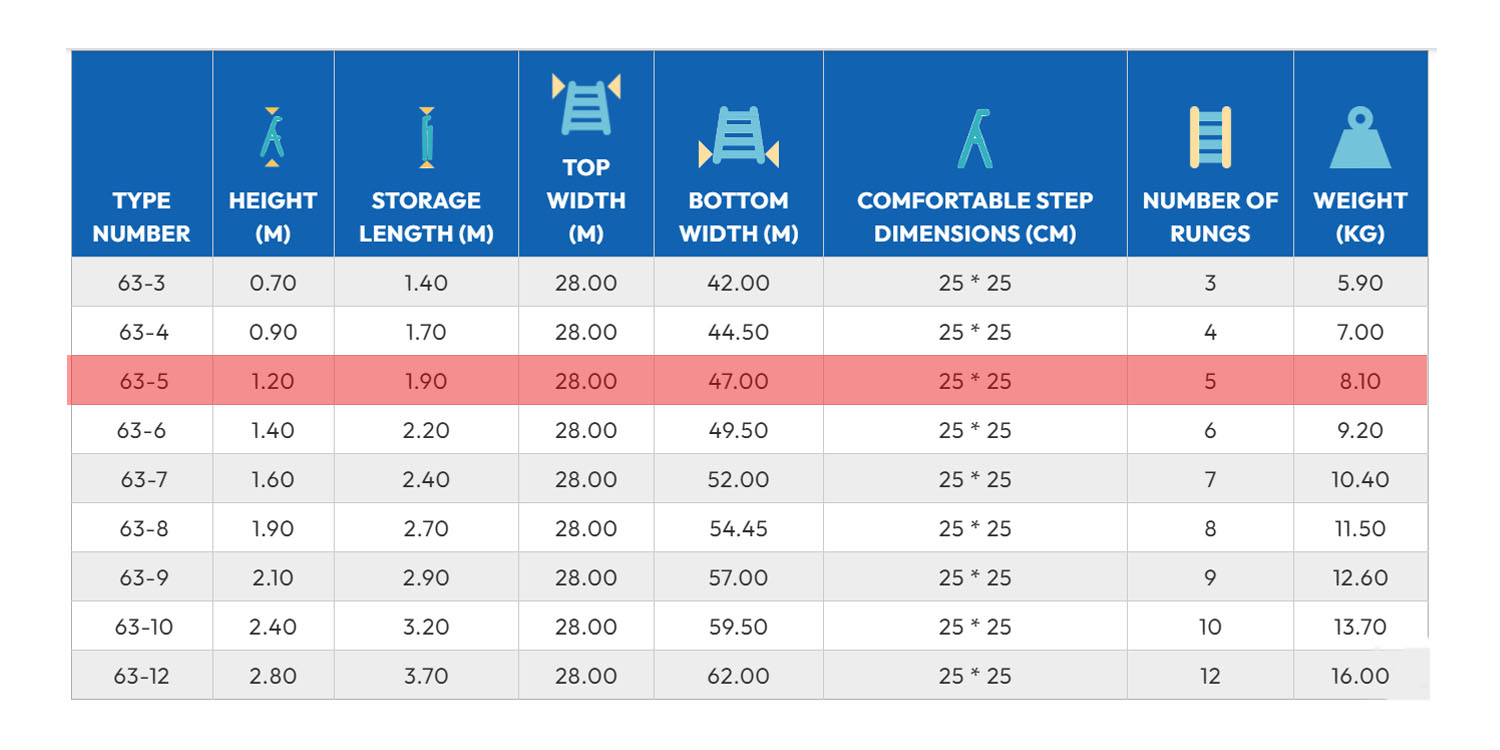
Task: Select type number 63-10
Action: point(142,627)
